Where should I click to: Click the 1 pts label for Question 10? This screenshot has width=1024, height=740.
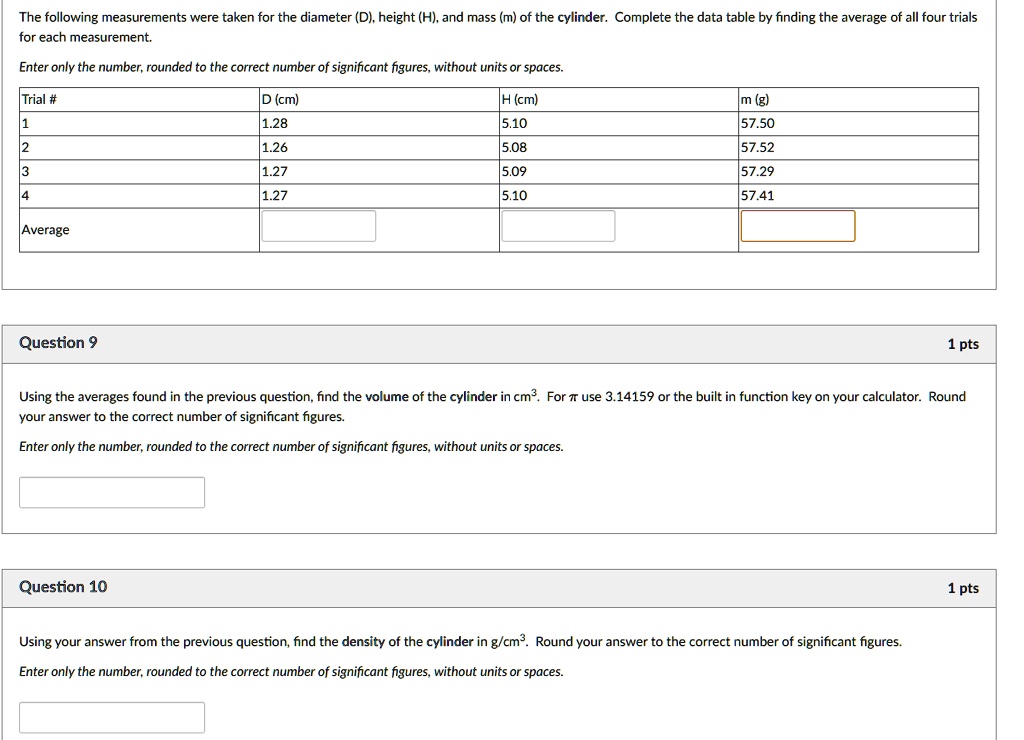[962, 588]
